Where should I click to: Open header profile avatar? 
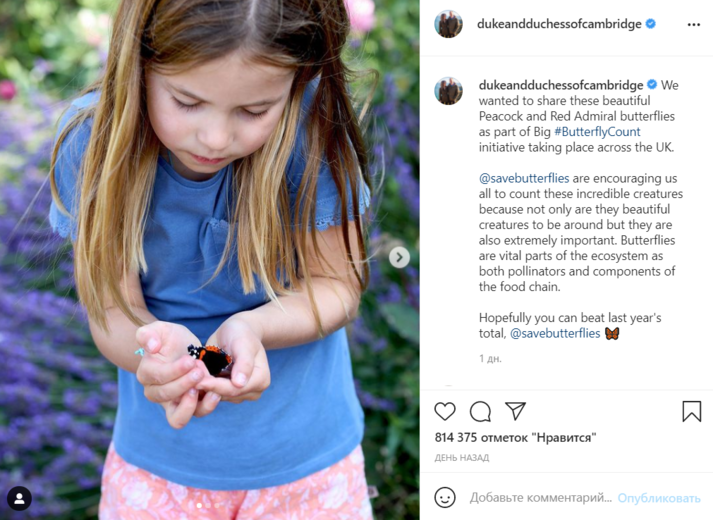[448, 24]
